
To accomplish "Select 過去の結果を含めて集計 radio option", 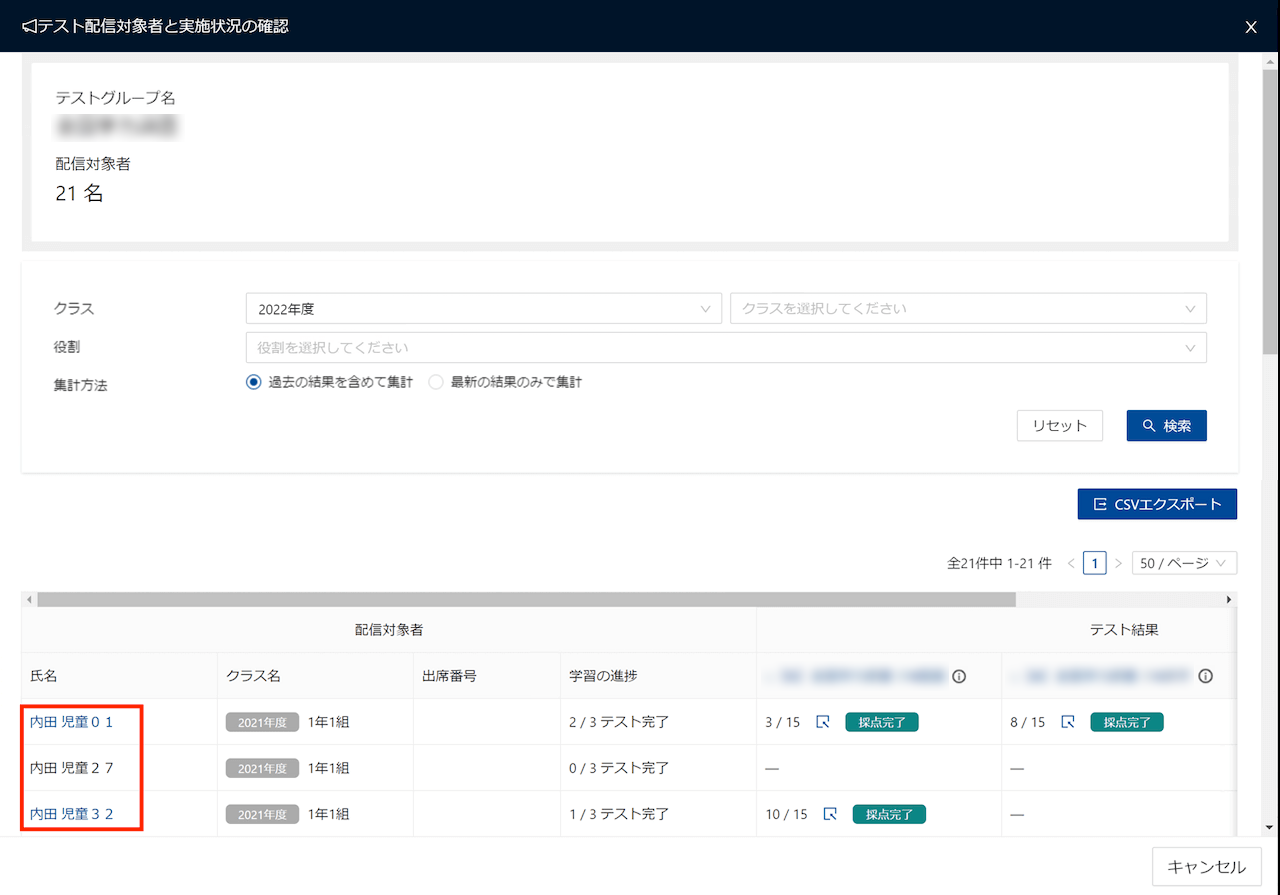I will [253, 382].
